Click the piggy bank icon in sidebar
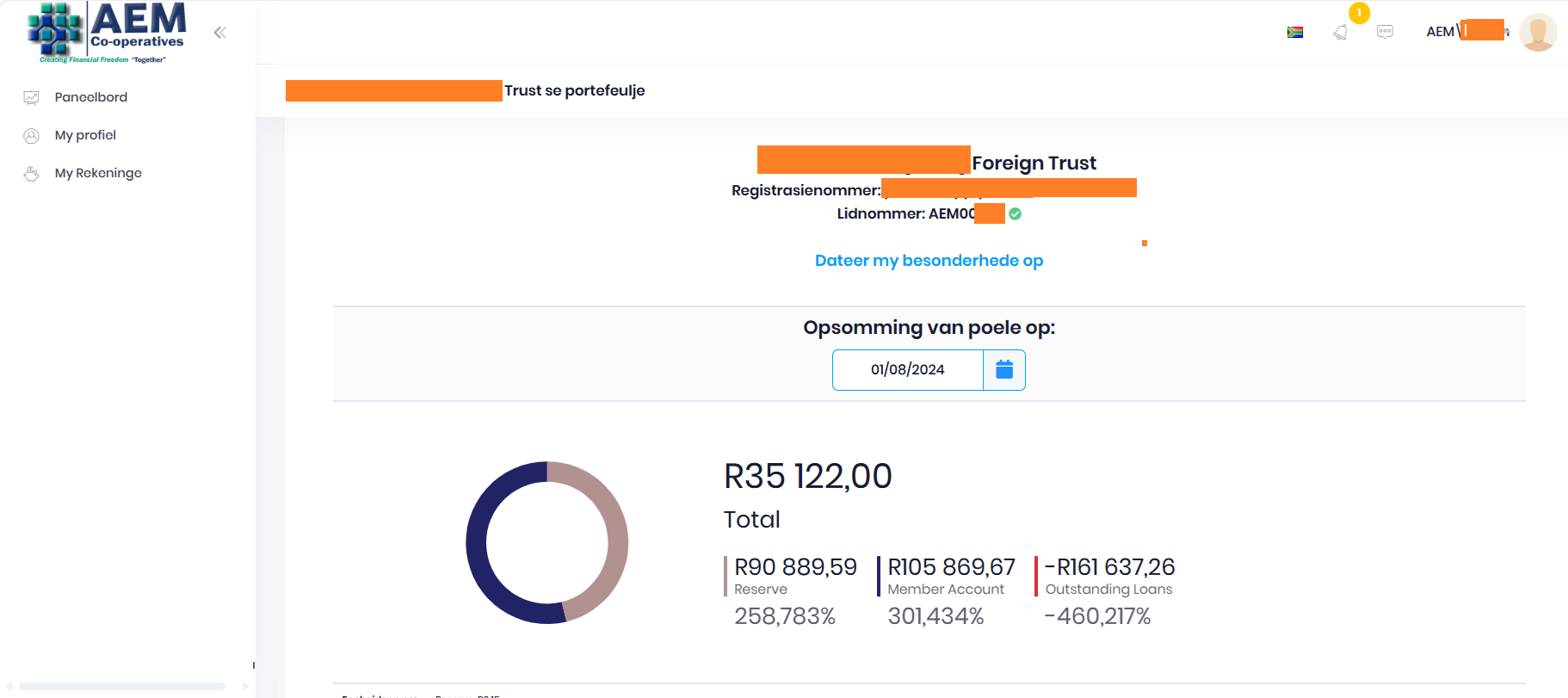 [x=32, y=174]
